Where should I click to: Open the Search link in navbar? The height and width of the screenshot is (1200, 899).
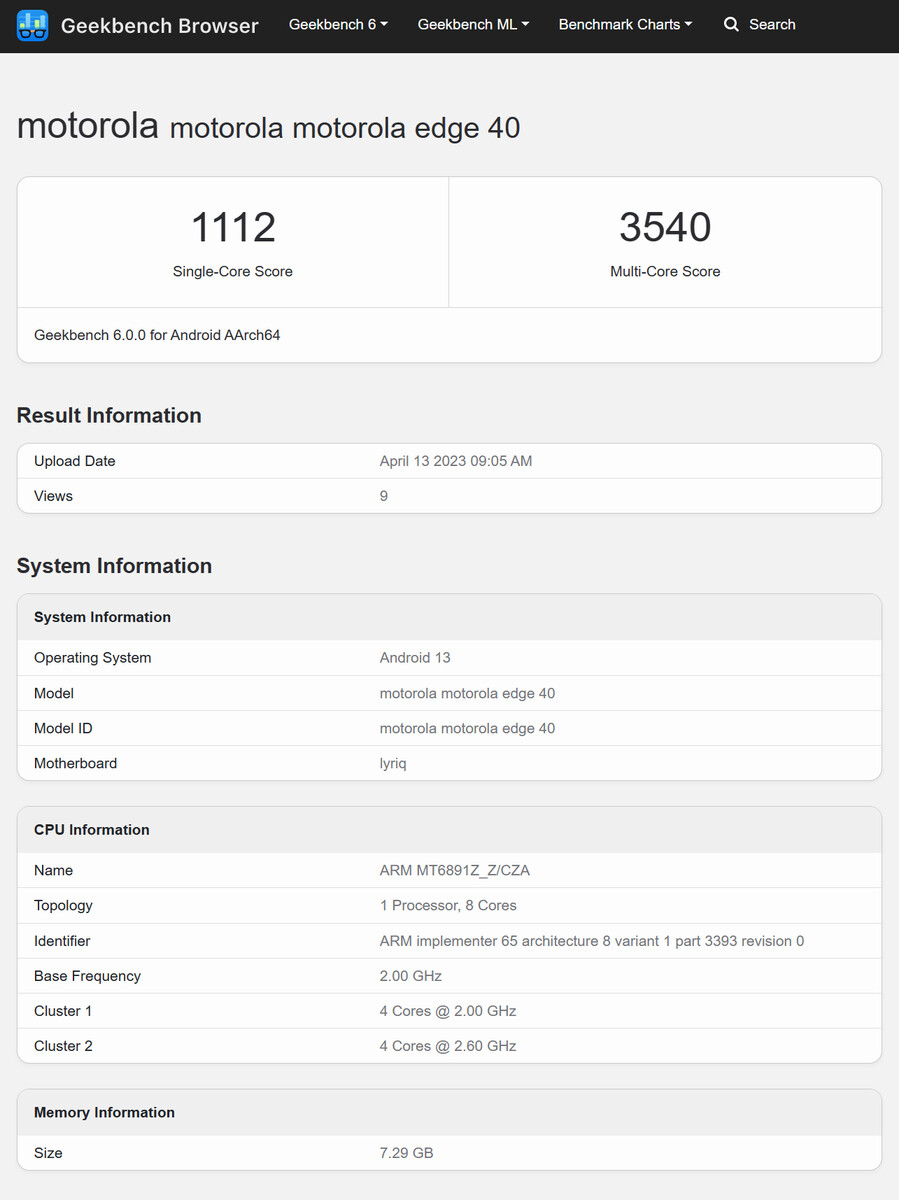(x=760, y=24)
